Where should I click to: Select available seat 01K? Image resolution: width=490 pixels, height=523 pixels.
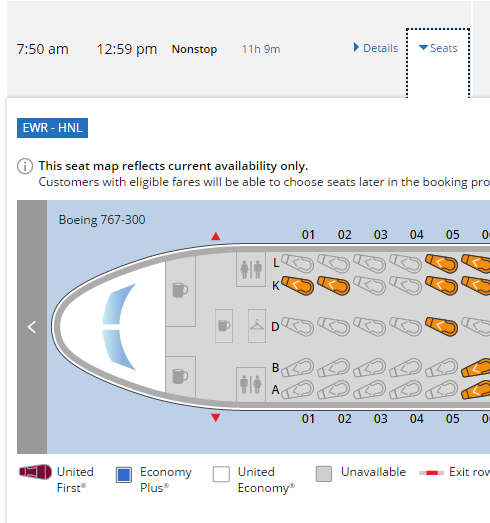point(298,286)
